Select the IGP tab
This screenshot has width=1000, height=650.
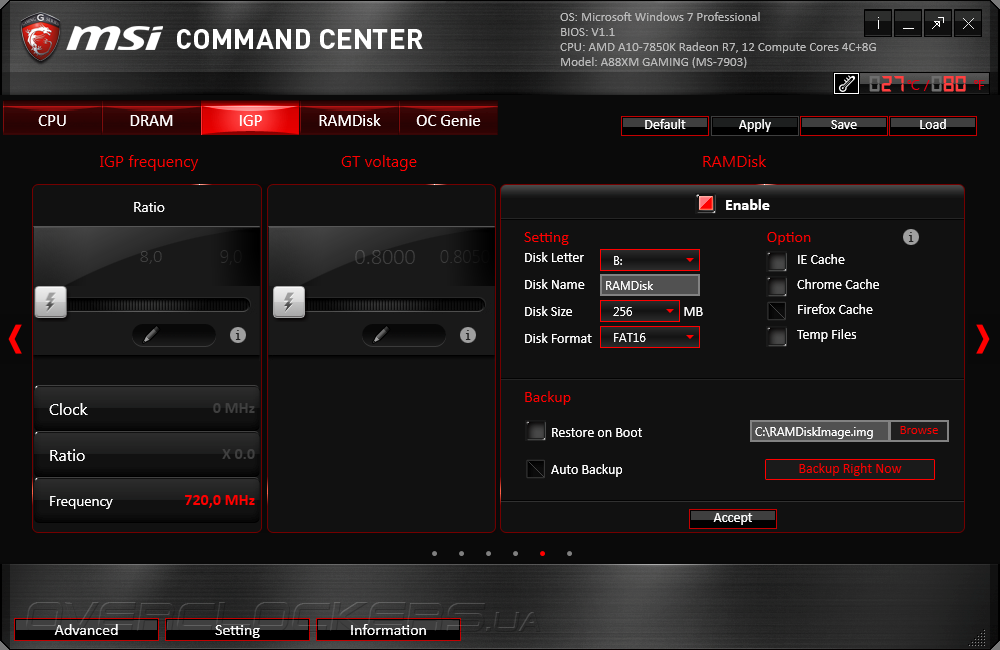pyautogui.click(x=250, y=120)
